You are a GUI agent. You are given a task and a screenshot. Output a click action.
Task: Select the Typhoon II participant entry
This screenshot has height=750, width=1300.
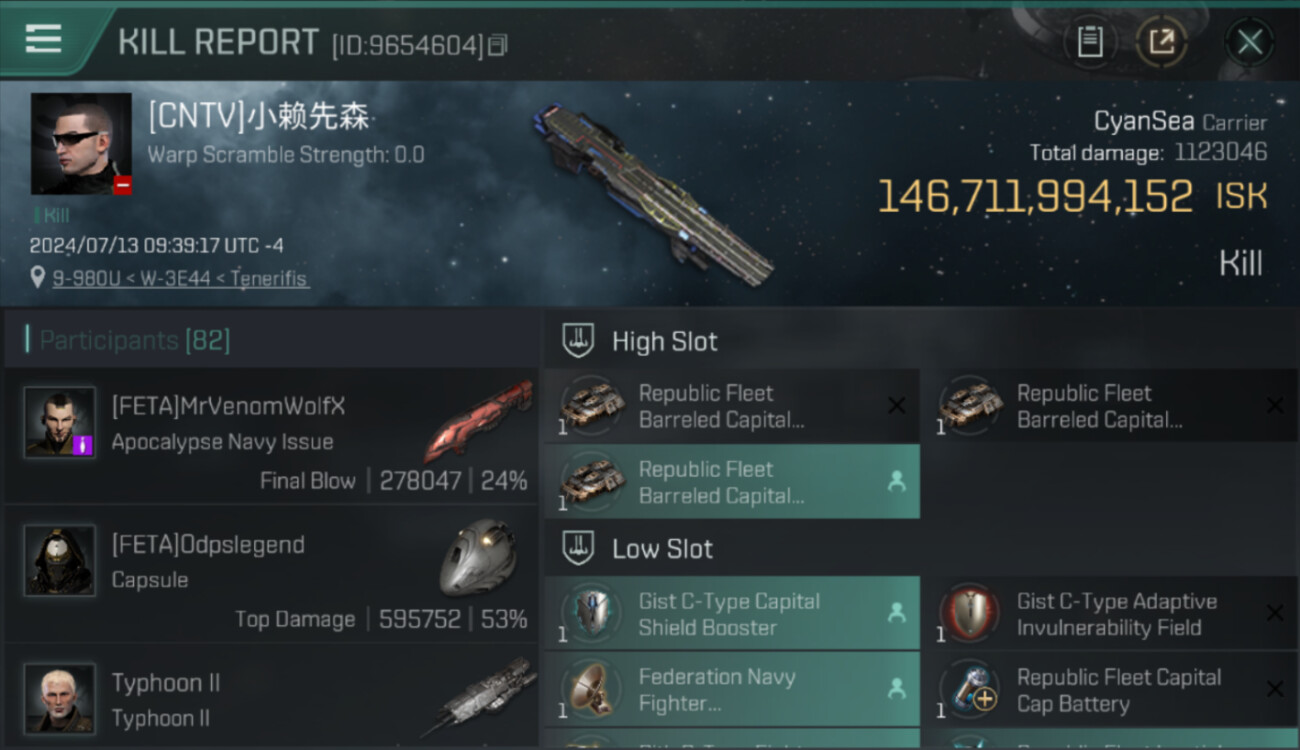click(271, 698)
